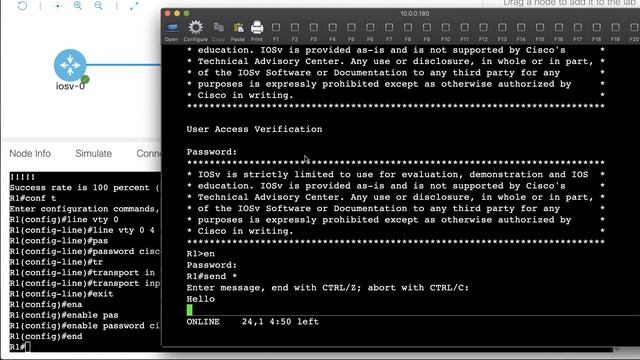
Task: Click 'R1(config-line)#exit' console line
Action: pos(61,294)
